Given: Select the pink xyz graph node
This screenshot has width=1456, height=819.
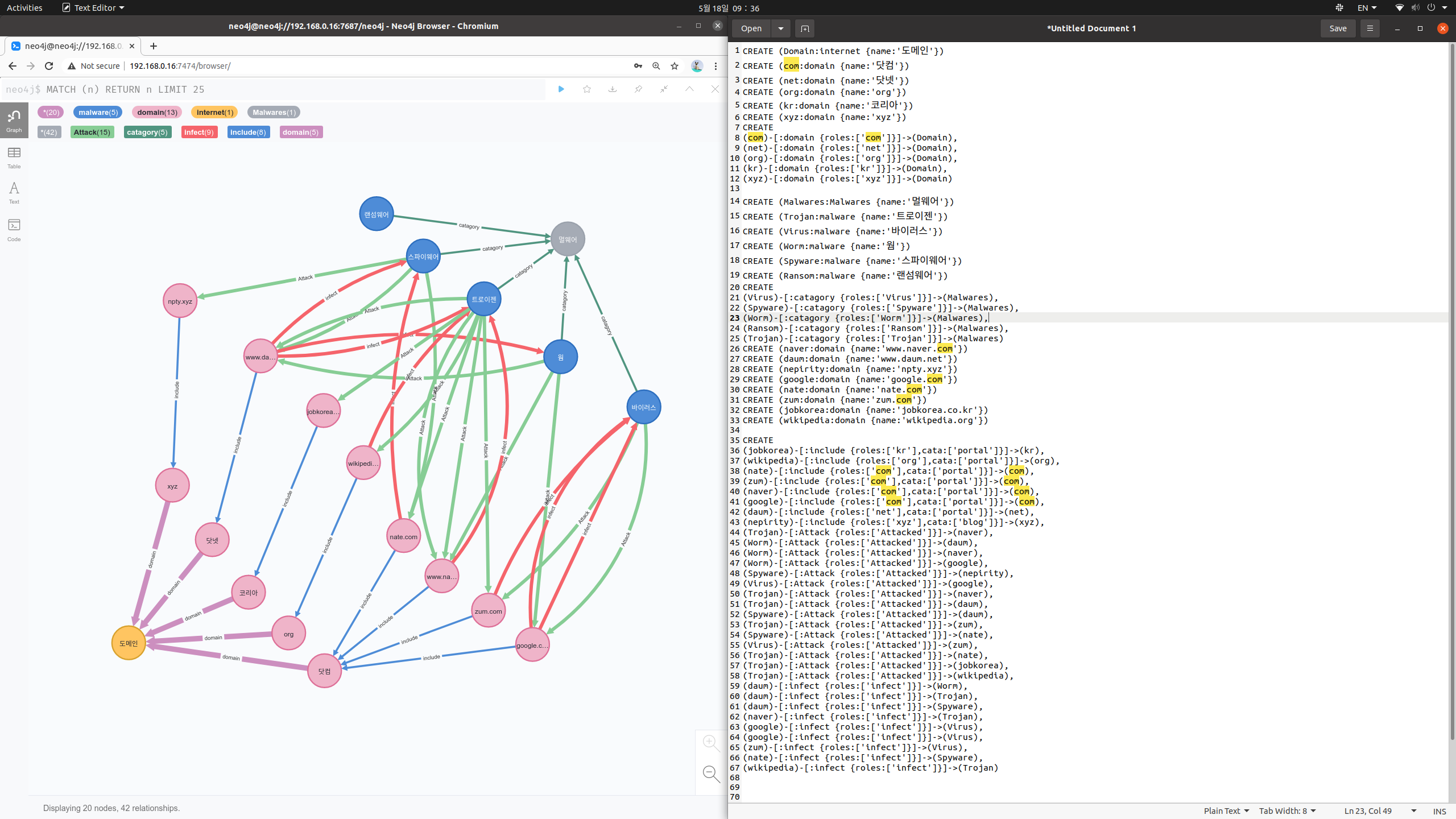Looking at the screenshot, I should tap(172, 486).
